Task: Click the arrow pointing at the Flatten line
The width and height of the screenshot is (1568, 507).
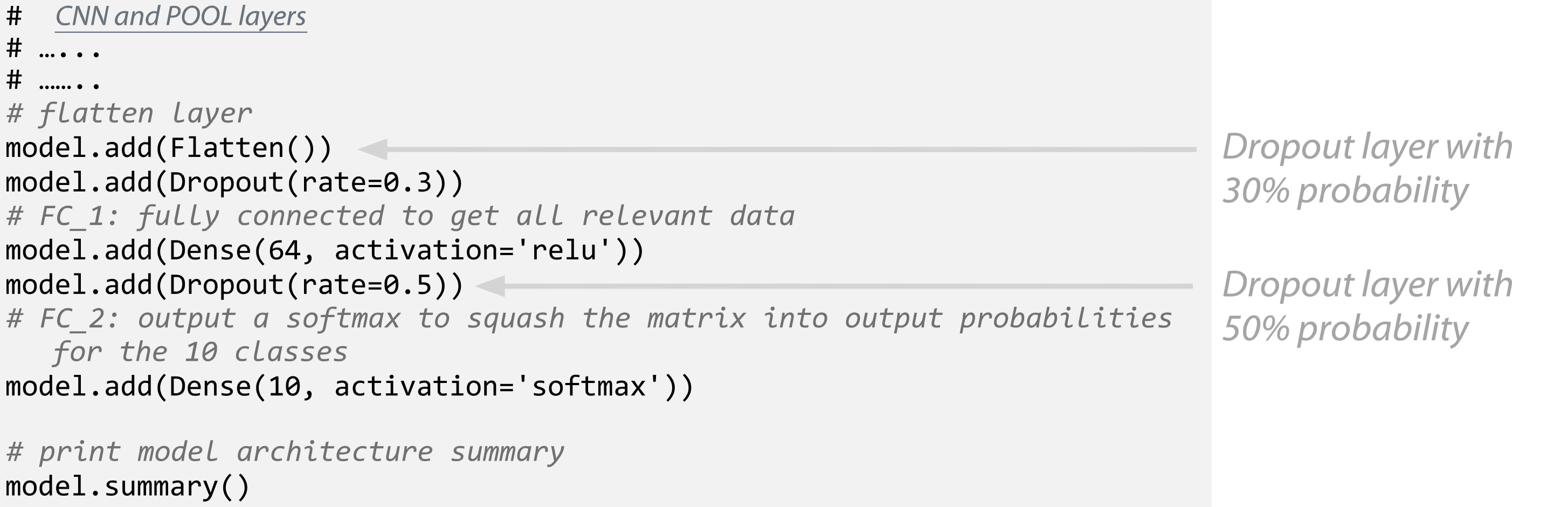Action: [776, 149]
